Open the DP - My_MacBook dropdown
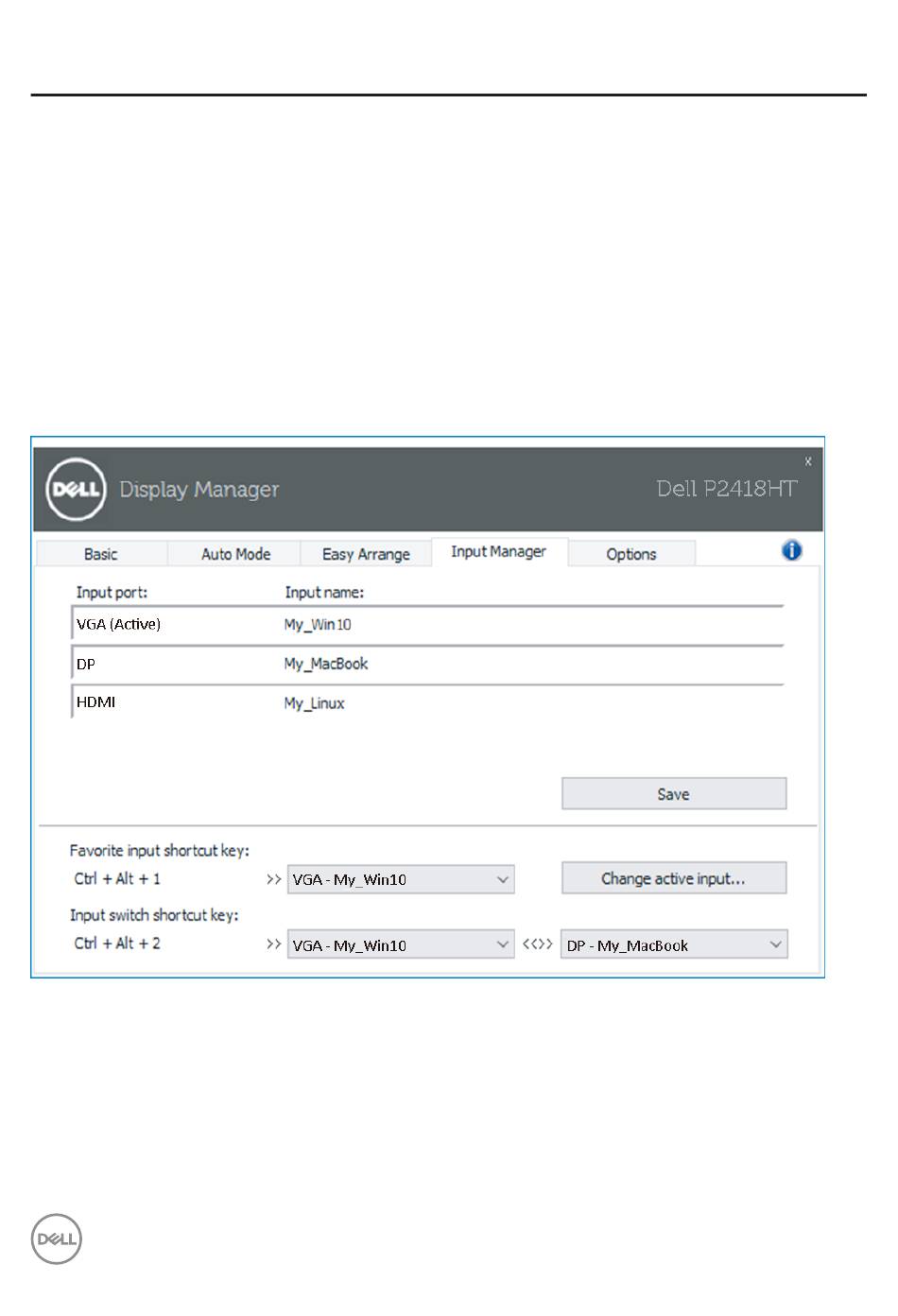Viewport: 898px width, 1316px height. (x=675, y=944)
